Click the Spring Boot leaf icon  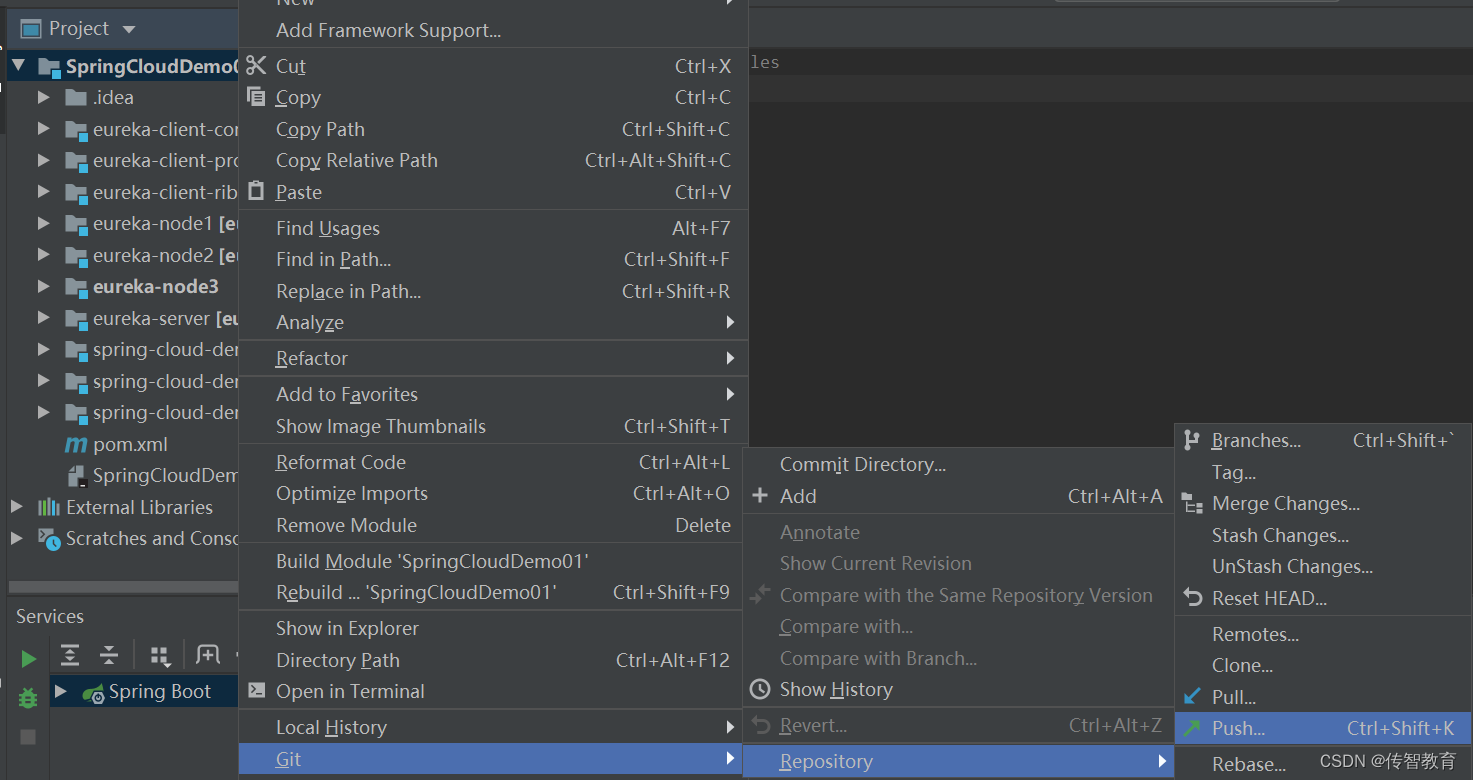pyautogui.click(x=94, y=692)
